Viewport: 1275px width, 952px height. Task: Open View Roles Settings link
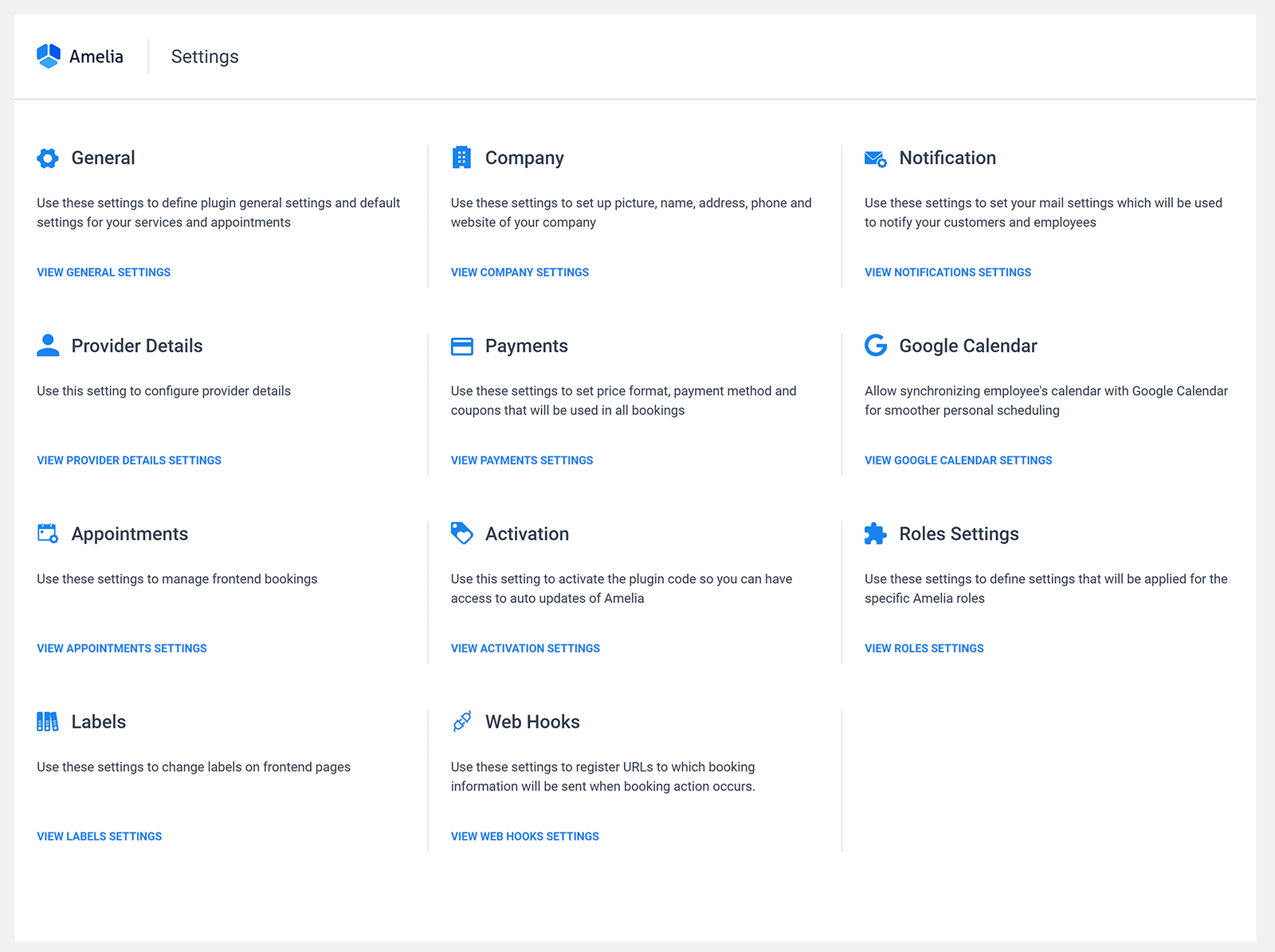pyautogui.click(x=924, y=648)
